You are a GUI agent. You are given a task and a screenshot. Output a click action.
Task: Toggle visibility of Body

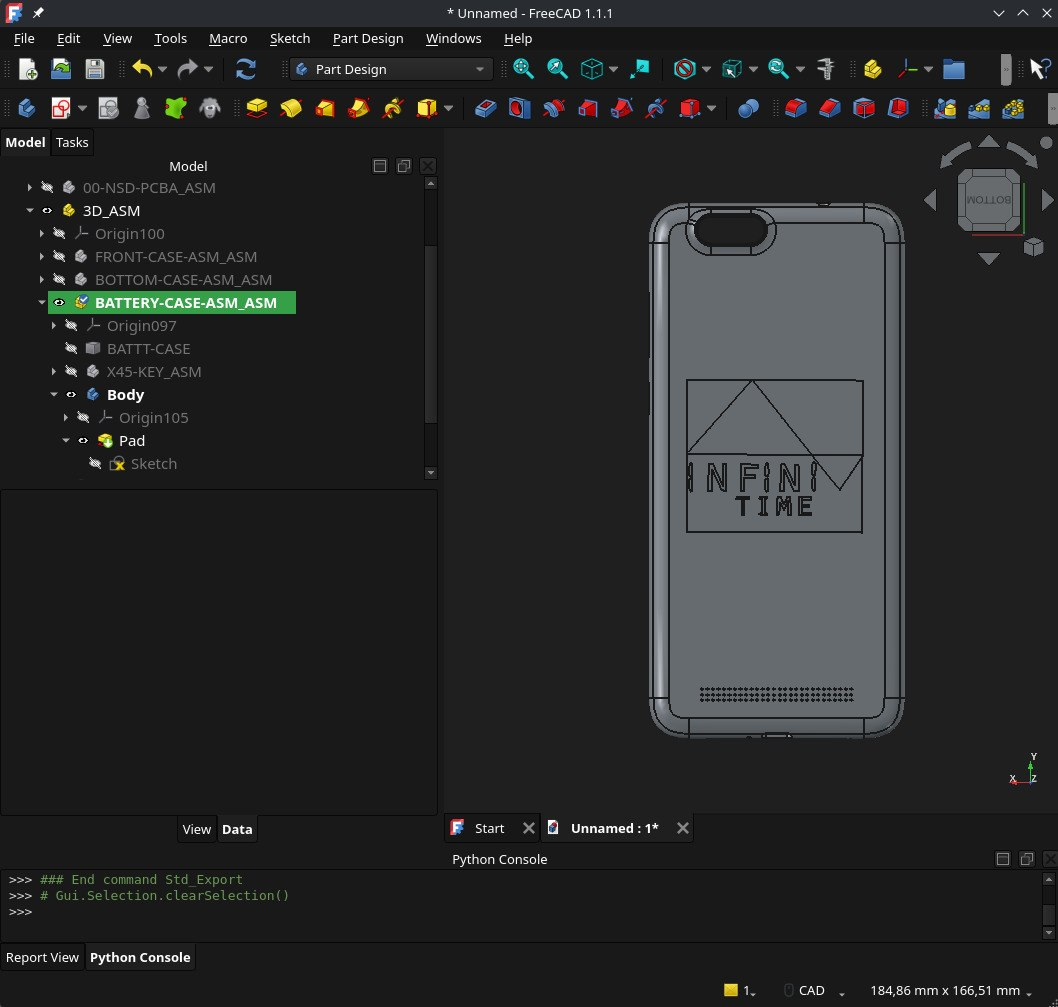click(72, 394)
